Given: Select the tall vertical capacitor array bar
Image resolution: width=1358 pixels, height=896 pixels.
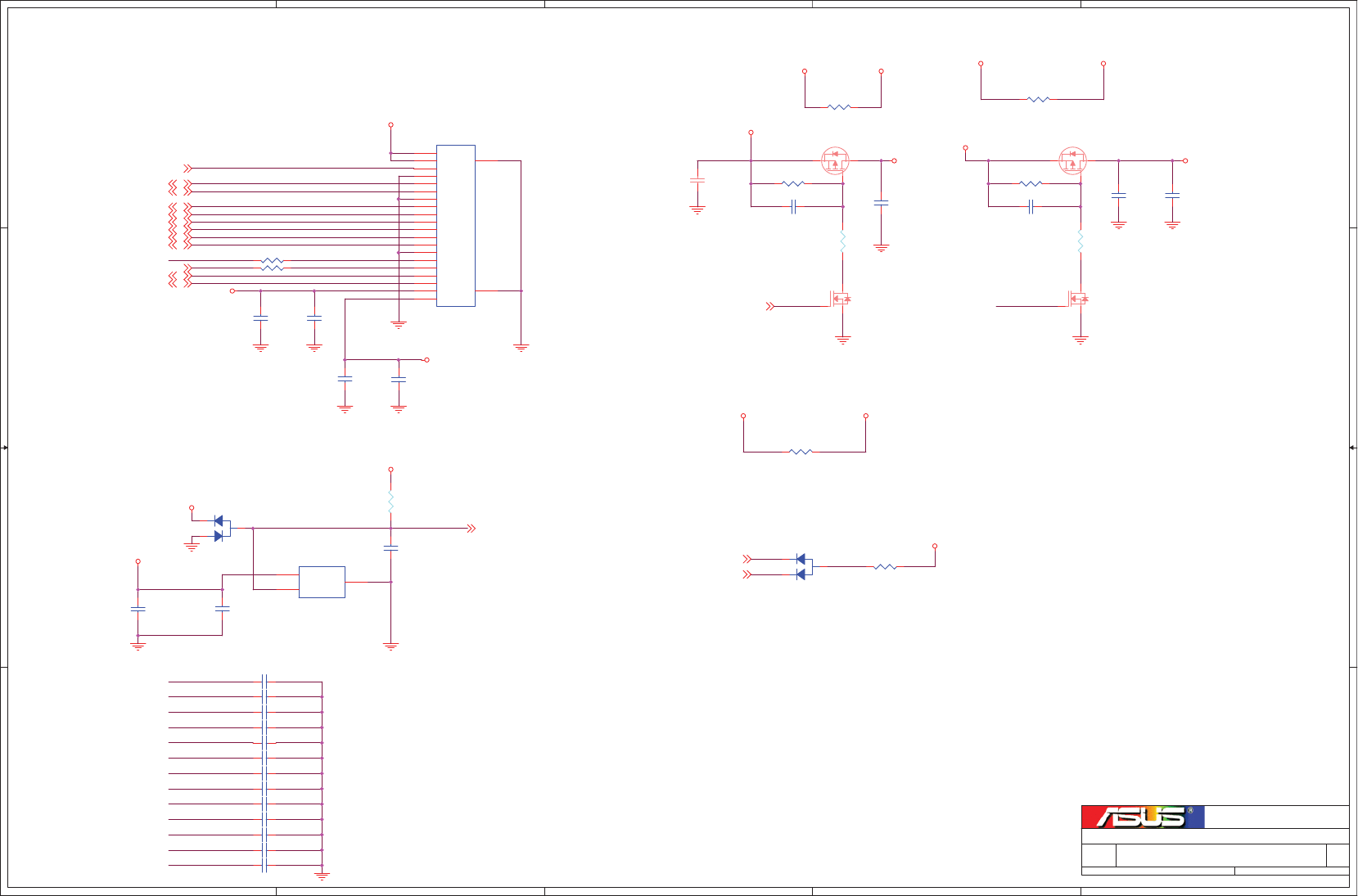Looking at the screenshot, I should 264,773.
